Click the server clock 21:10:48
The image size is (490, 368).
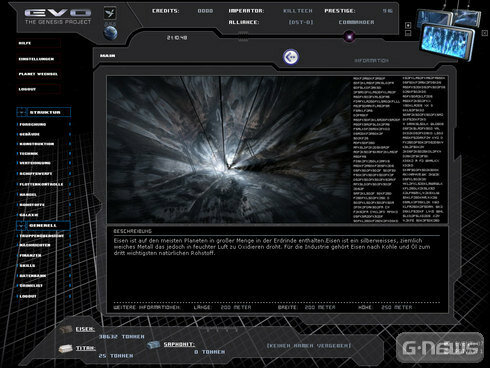coord(177,38)
